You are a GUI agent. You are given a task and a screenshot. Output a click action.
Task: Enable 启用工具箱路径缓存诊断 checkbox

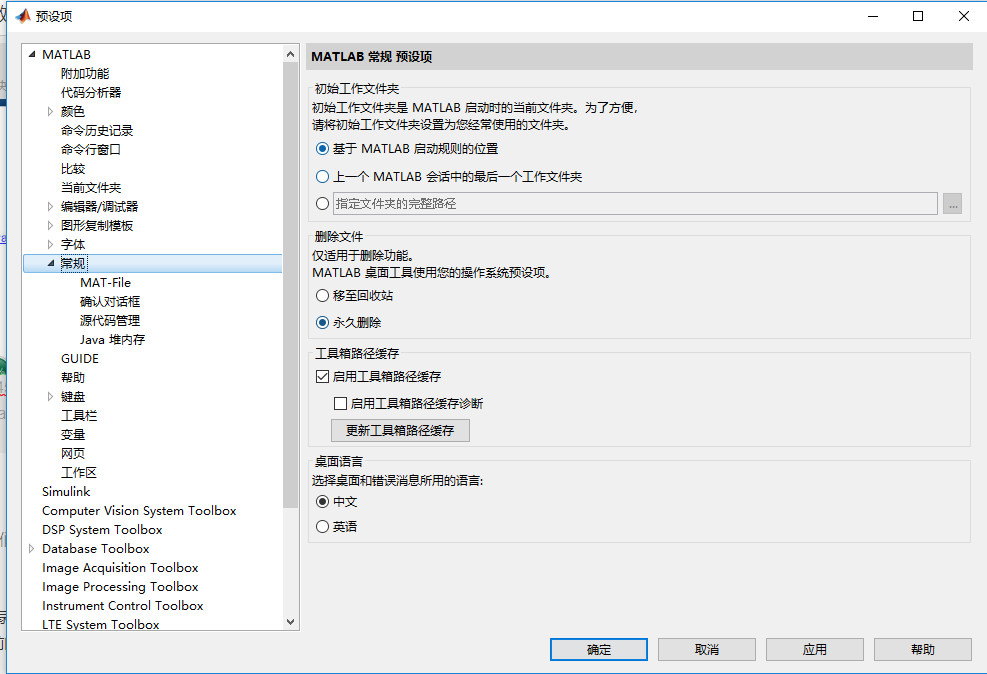click(341, 403)
